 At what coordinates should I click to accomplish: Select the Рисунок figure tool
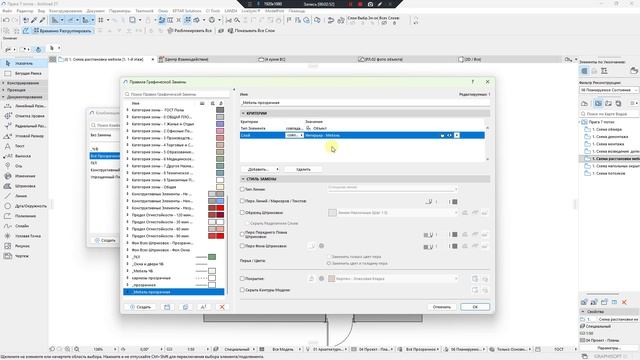pyautogui.click(x=24, y=246)
